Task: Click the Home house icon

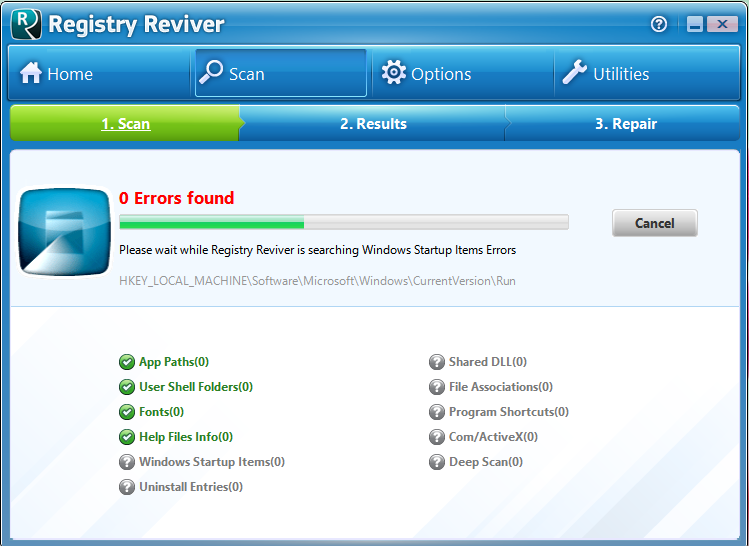Action: (x=31, y=73)
